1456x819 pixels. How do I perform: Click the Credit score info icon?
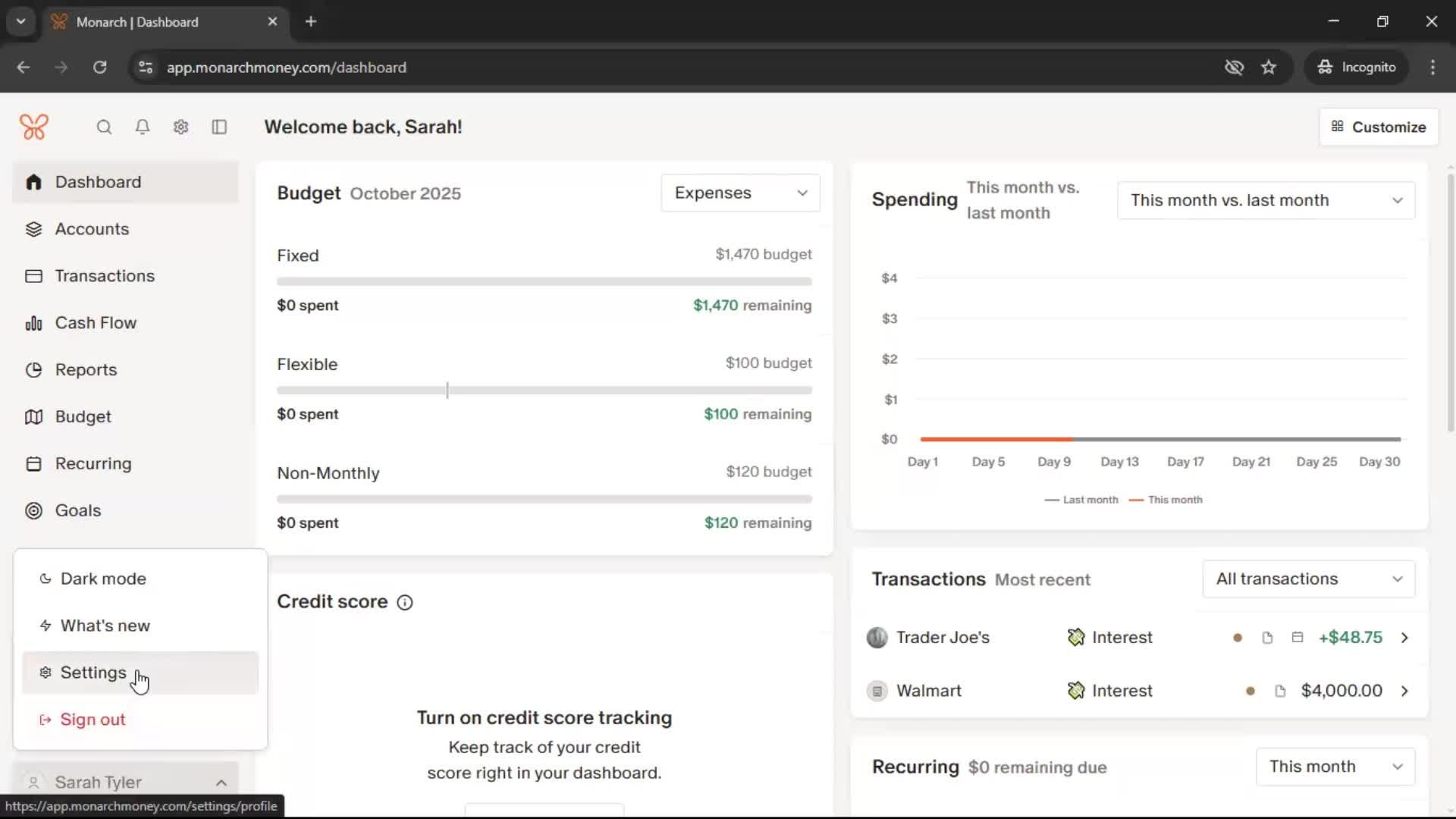click(x=405, y=602)
